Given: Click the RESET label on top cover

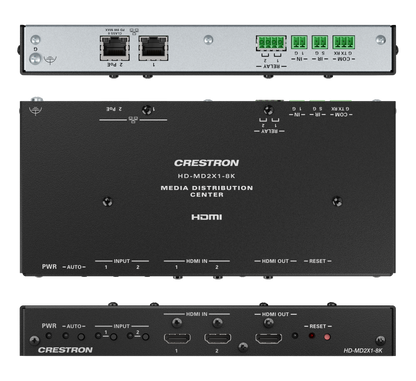Looking at the screenshot, I should point(317,261).
